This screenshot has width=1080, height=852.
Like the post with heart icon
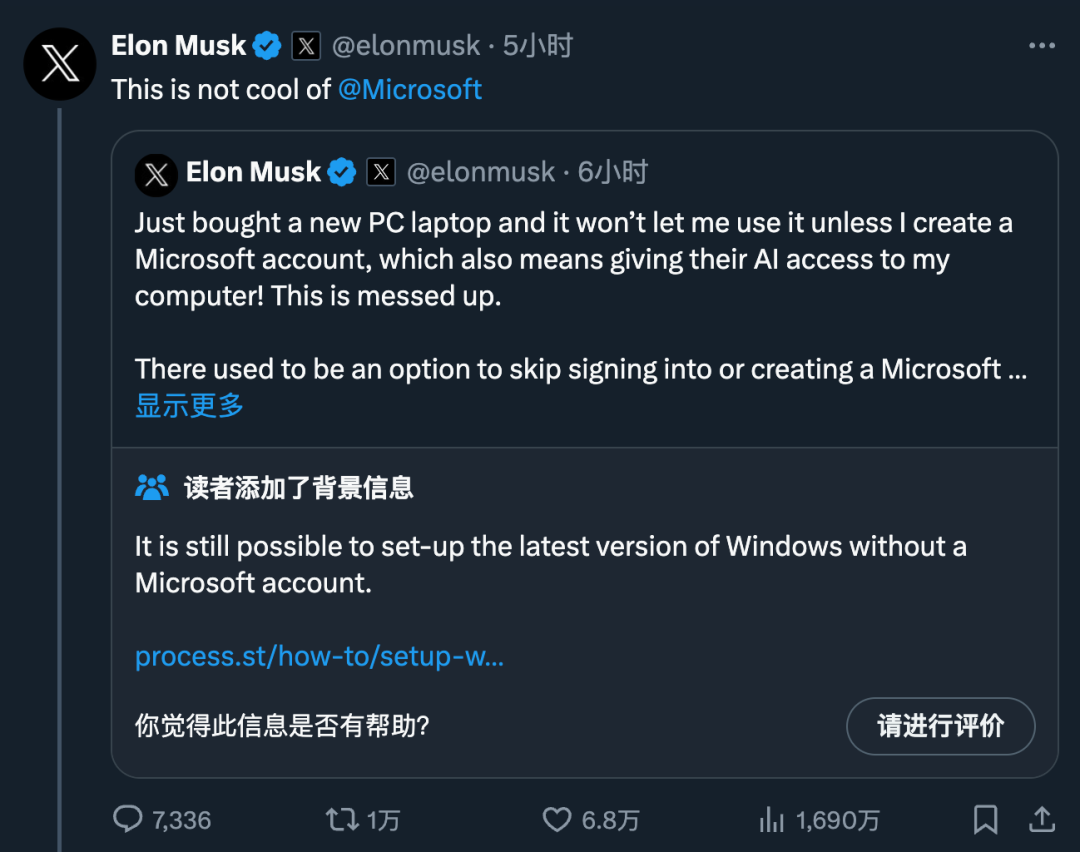click(557, 820)
